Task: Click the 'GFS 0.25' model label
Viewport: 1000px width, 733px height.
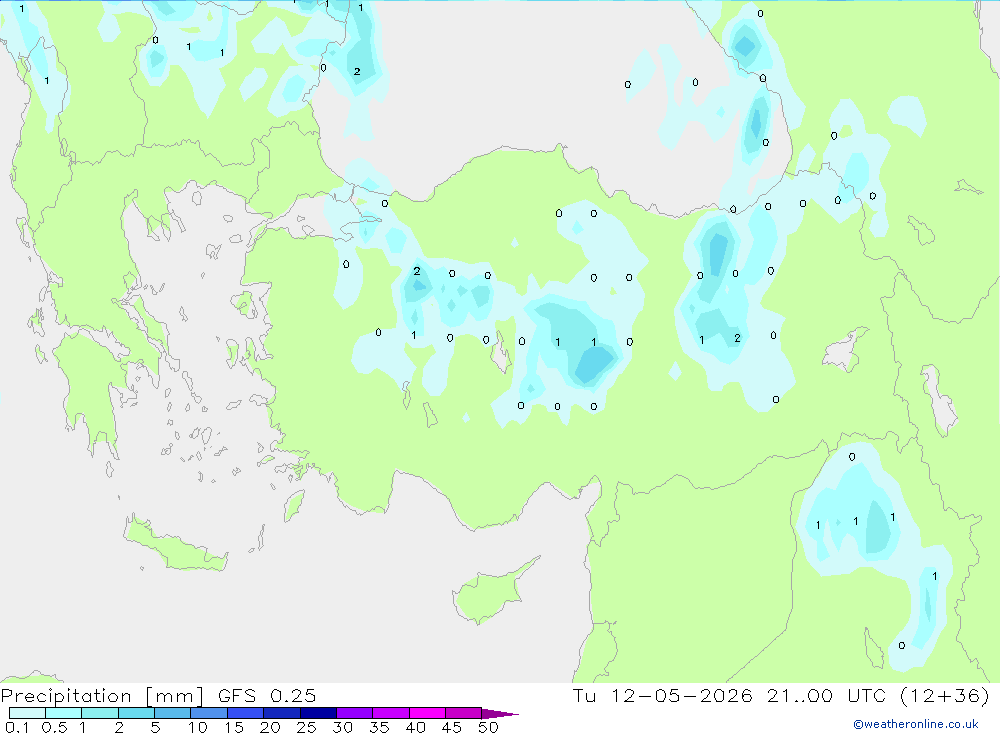Action: click(x=267, y=695)
